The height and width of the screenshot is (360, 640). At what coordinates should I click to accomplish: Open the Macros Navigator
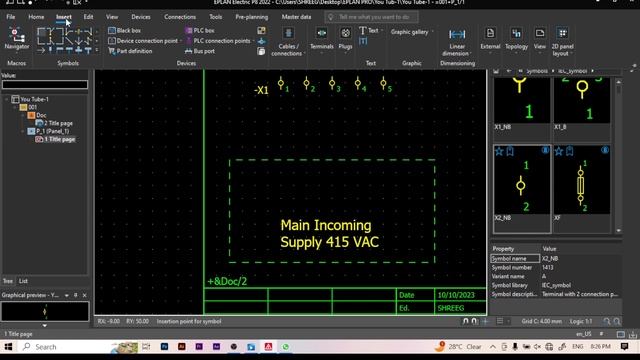[x=17, y=39]
